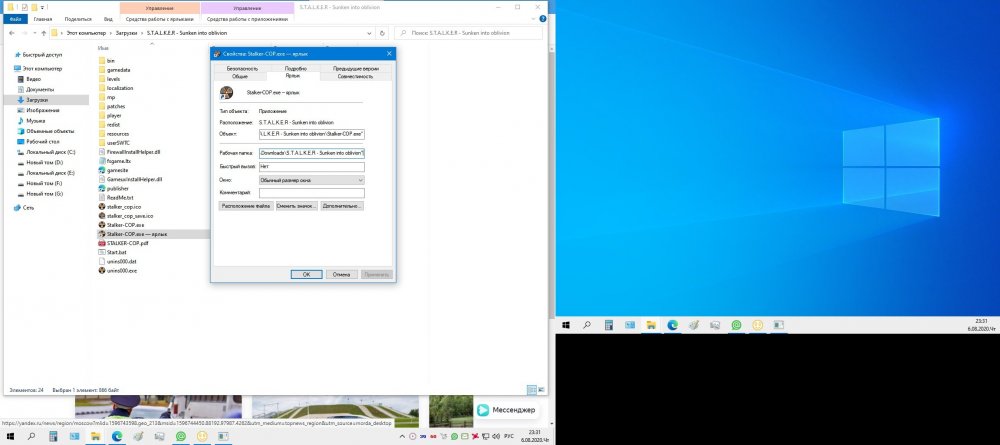Click into the Комментарий text field
This screenshot has height=445, width=1000.
click(311, 193)
